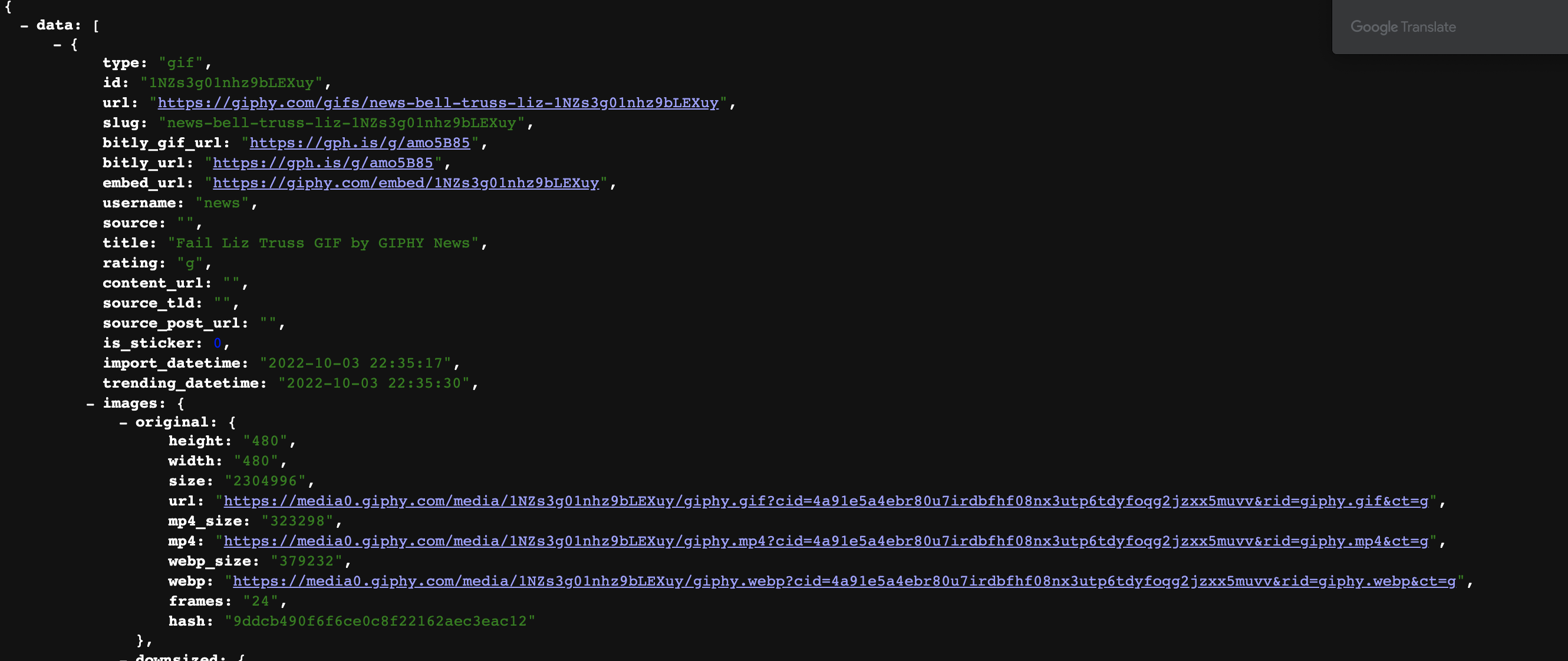The image size is (1568, 661).
Task: Click the id value 1NZs3g01nhz9bLEXuy
Action: (231, 82)
